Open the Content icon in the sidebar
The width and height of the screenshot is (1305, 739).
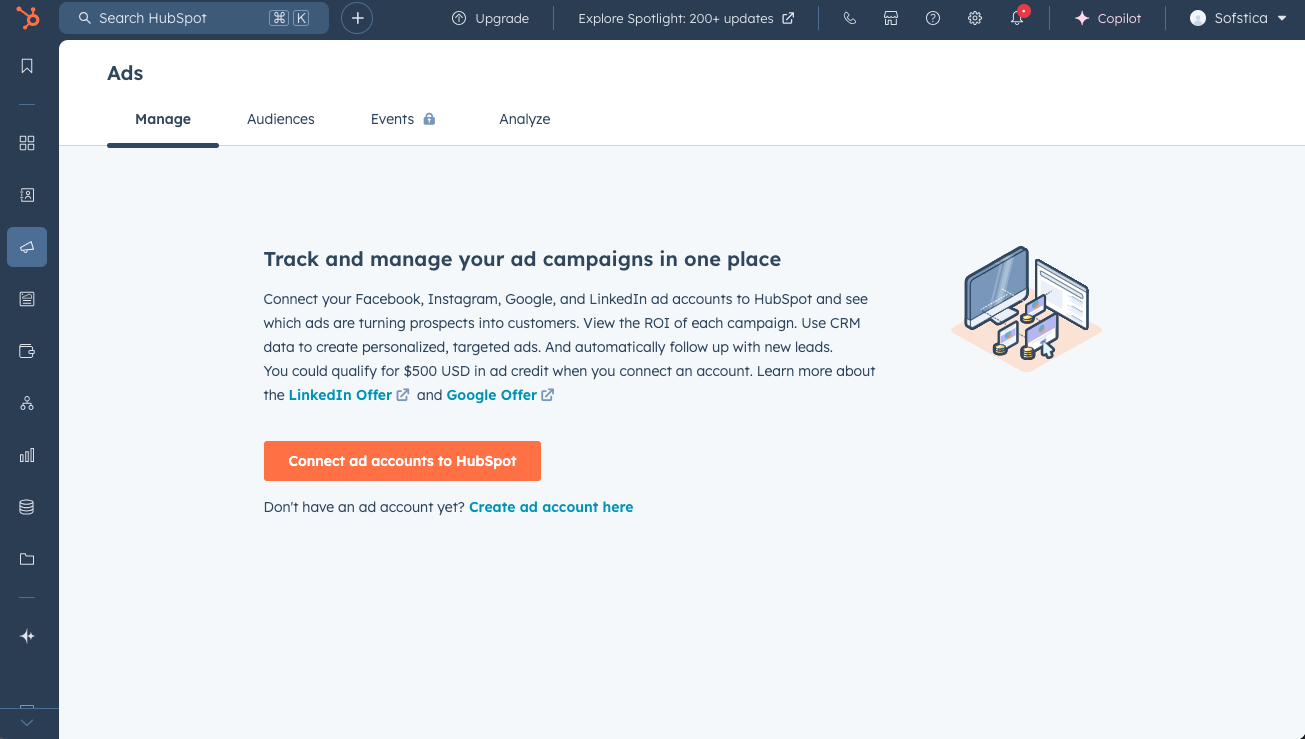[27, 299]
